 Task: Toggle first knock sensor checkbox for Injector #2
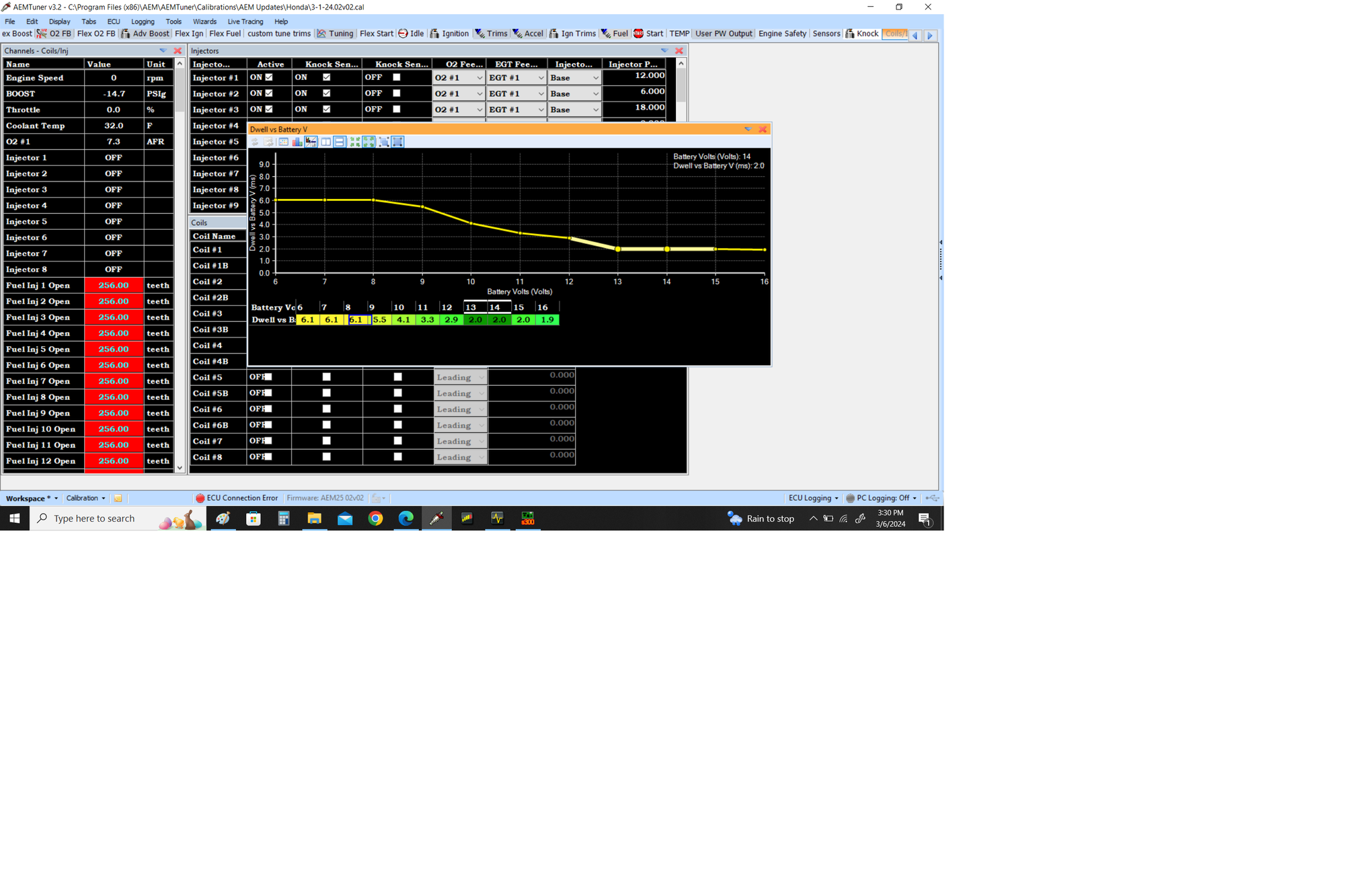[326, 93]
